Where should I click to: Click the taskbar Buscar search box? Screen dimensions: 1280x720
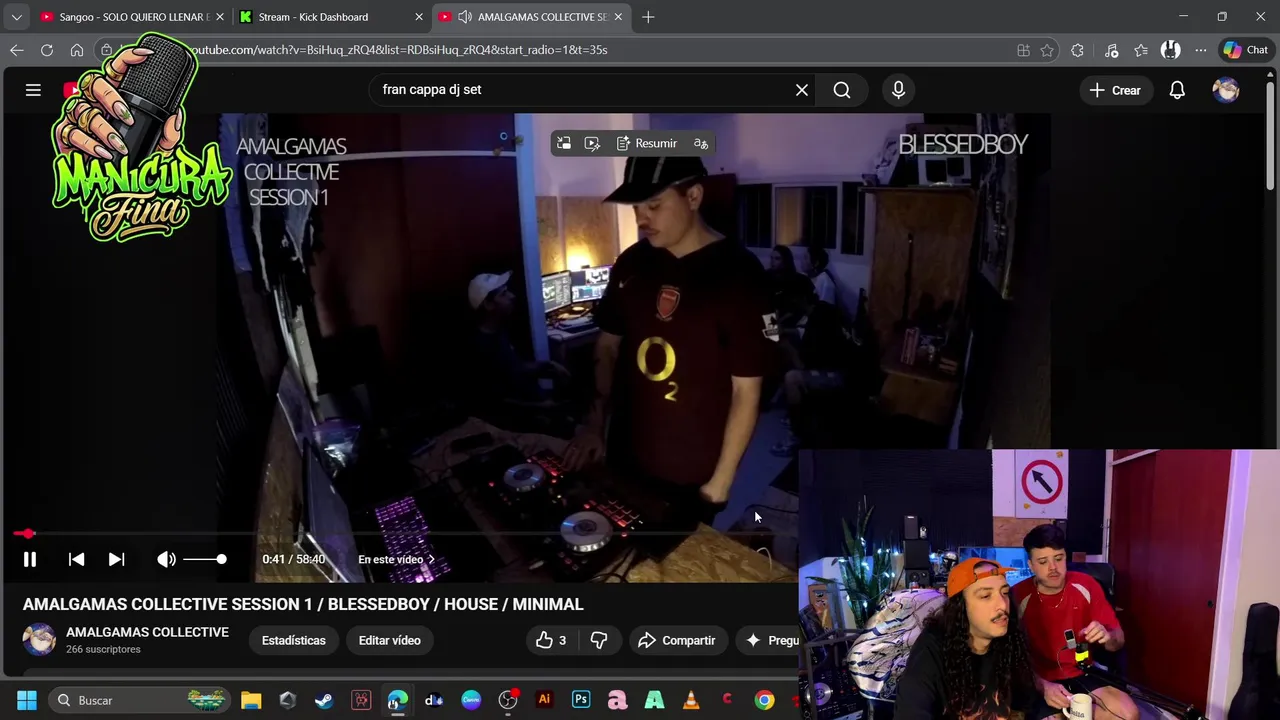(x=140, y=700)
